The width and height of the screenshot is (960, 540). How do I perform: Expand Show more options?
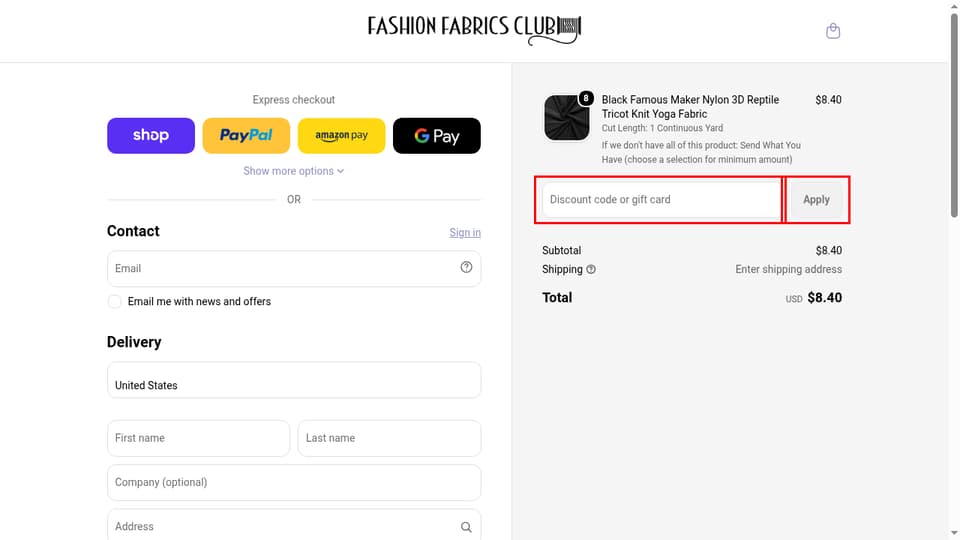coord(294,171)
